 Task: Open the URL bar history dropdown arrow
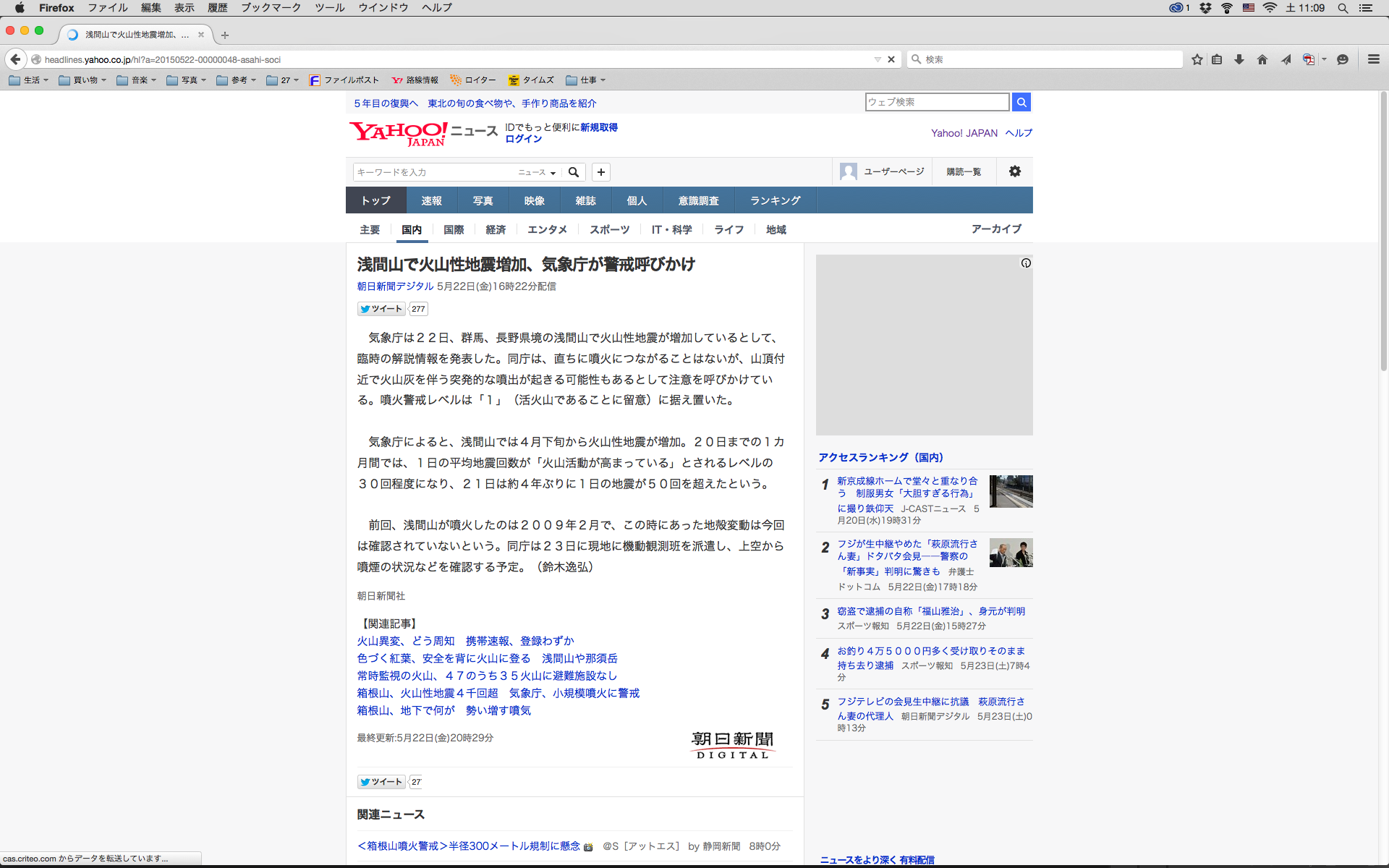878,59
